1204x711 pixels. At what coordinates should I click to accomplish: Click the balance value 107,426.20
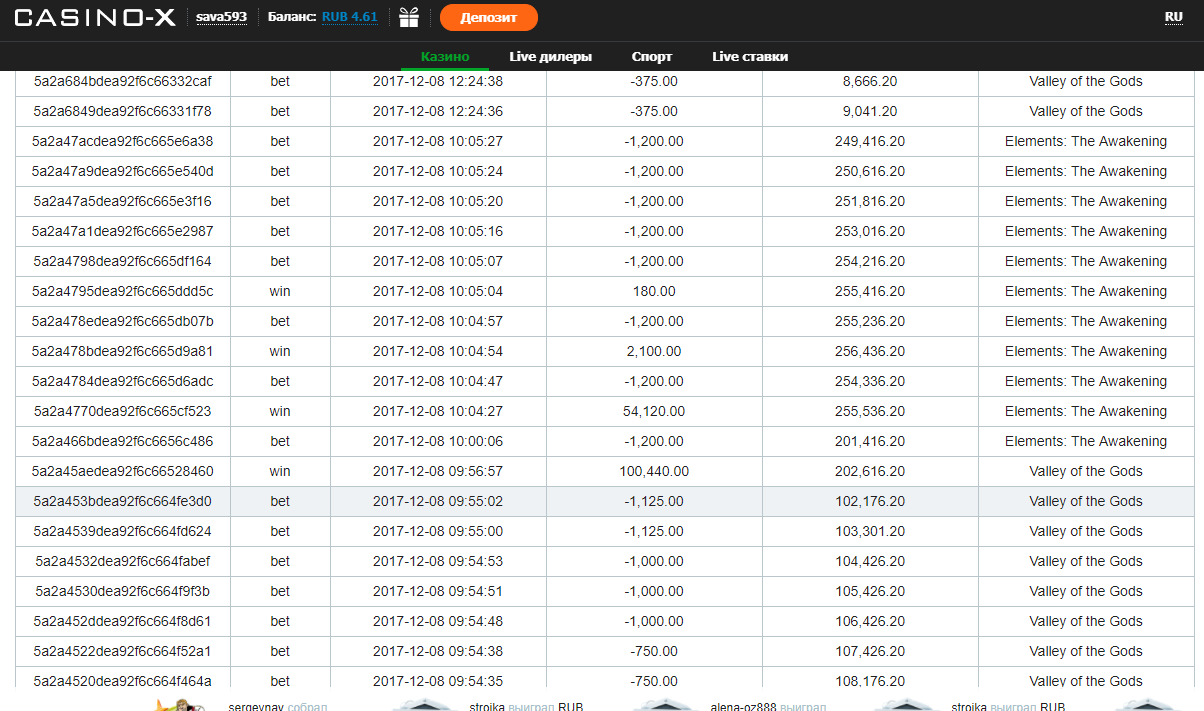click(x=870, y=651)
